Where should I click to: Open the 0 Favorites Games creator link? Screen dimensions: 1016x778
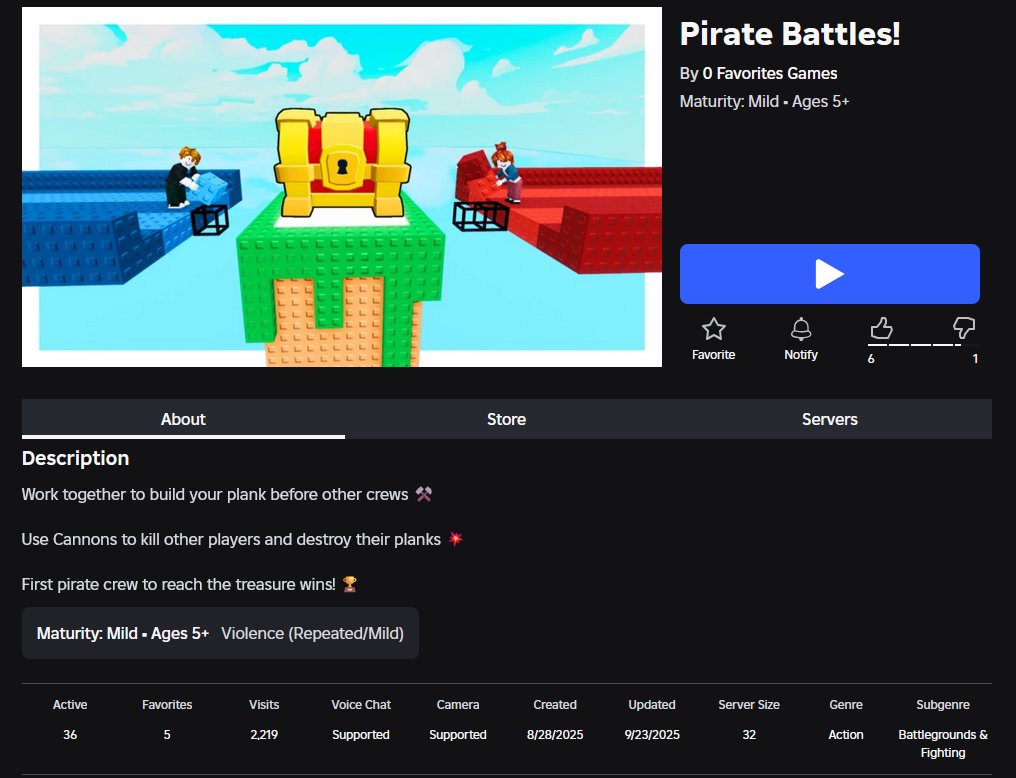tap(770, 73)
